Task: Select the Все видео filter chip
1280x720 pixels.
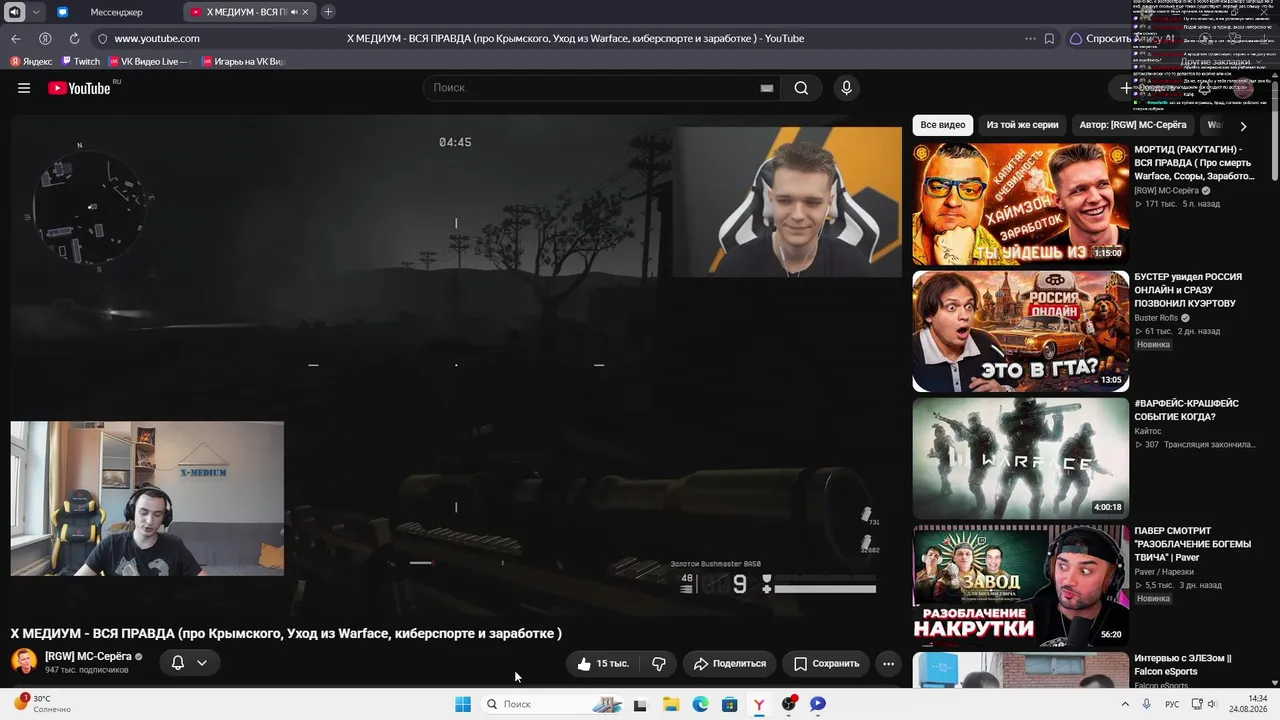Action: click(x=943, y=125)
